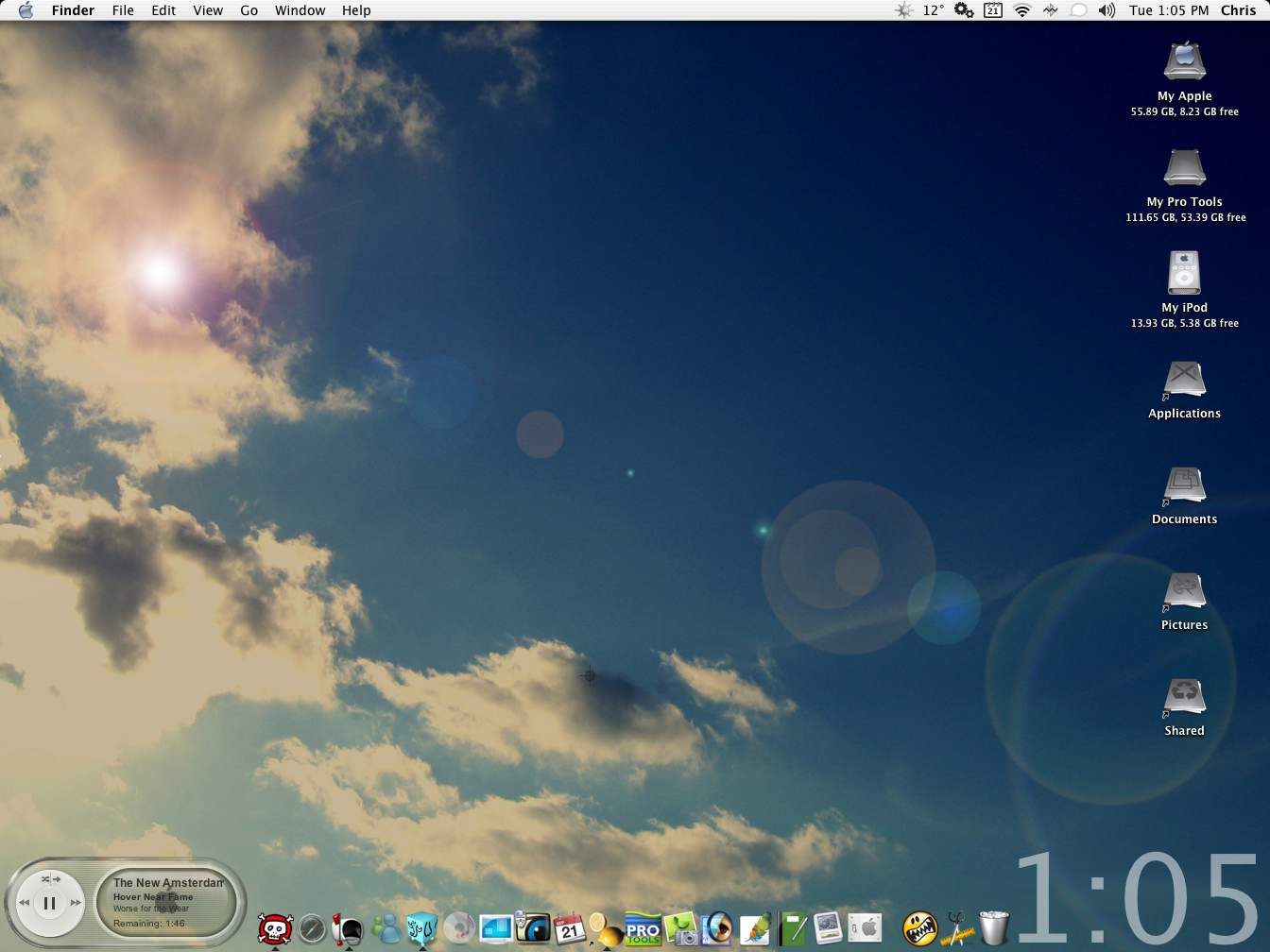
Task: Open the volume control in menu bar
Action: 1107,10
